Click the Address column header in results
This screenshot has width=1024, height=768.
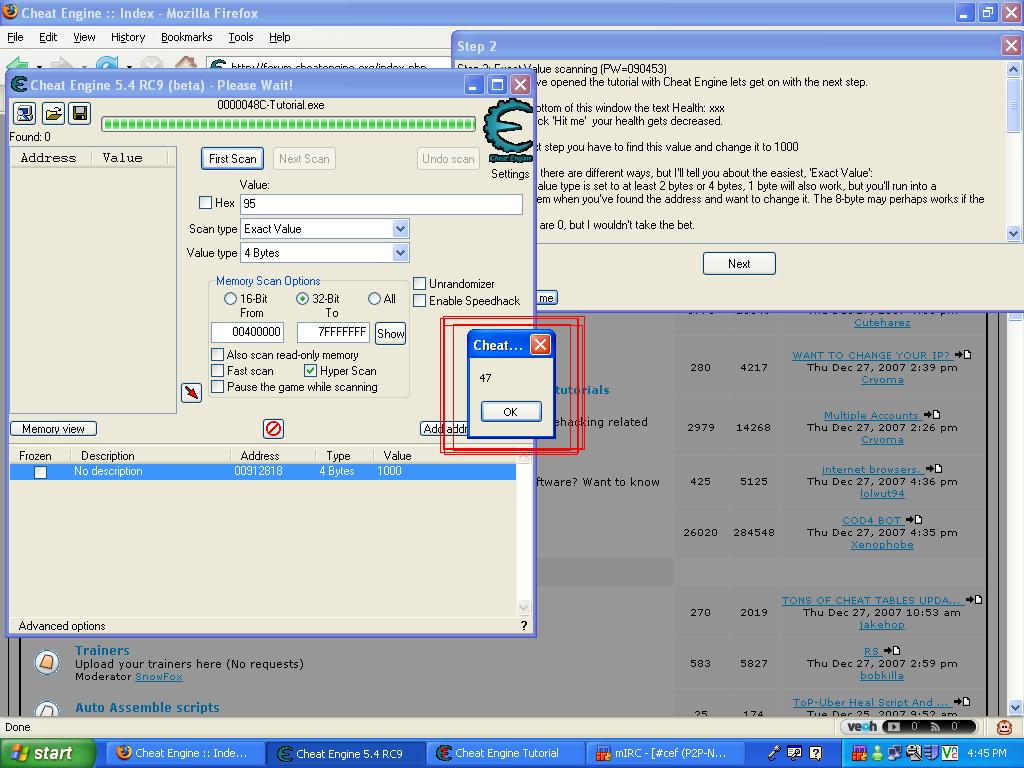48,157
